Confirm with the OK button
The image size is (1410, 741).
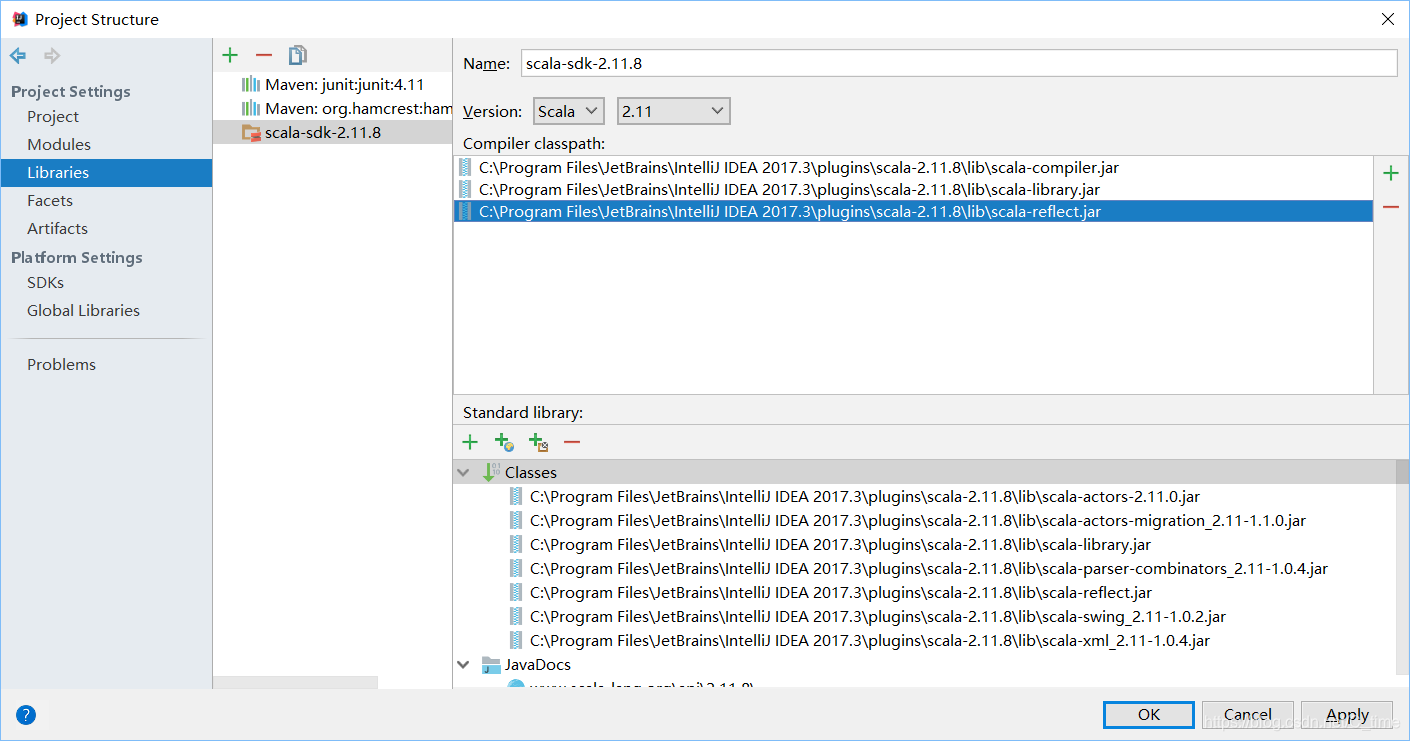(x=1148, y=715)
